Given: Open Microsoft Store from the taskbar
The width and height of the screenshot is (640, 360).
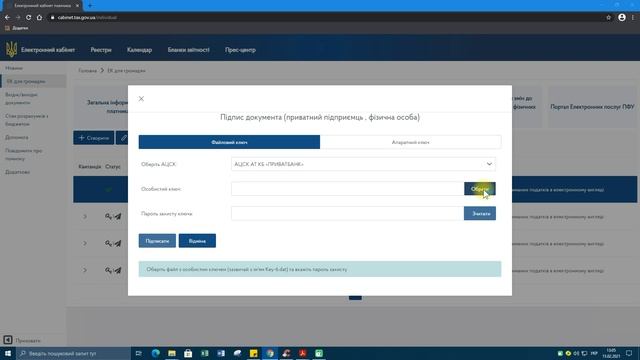Looking at the screenshot, I should (x=188, y=353).
